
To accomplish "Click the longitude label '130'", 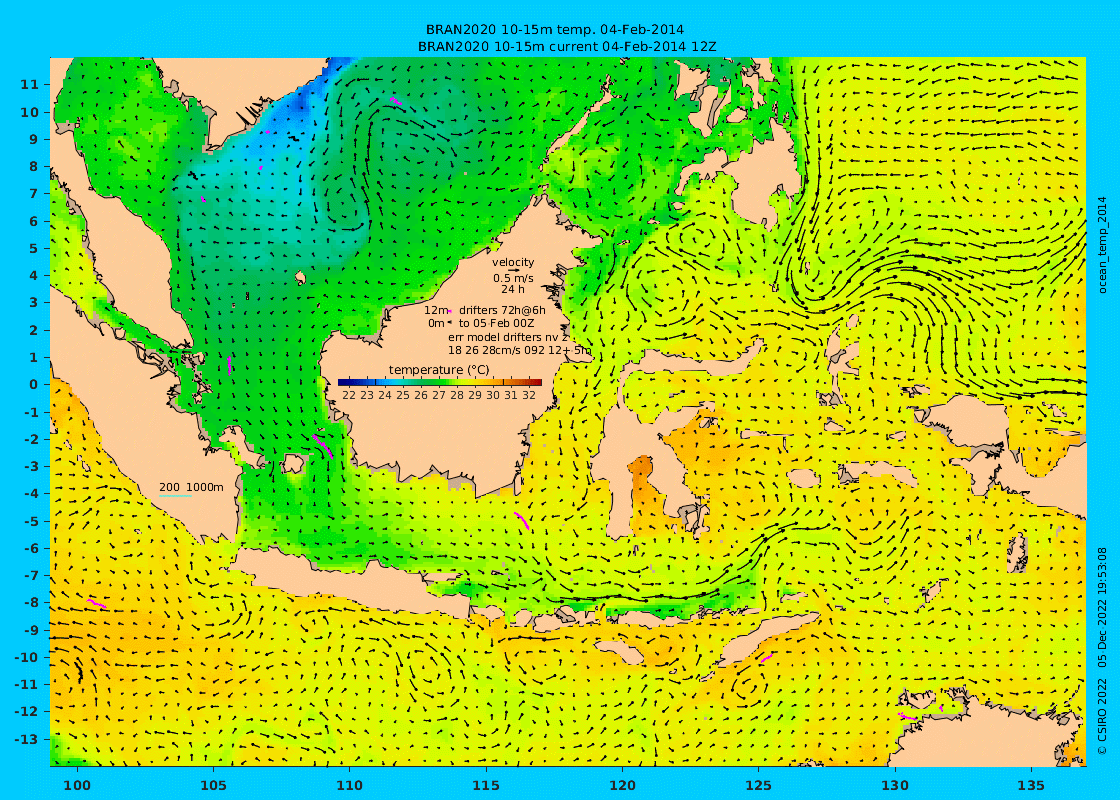I will point(894,784).
